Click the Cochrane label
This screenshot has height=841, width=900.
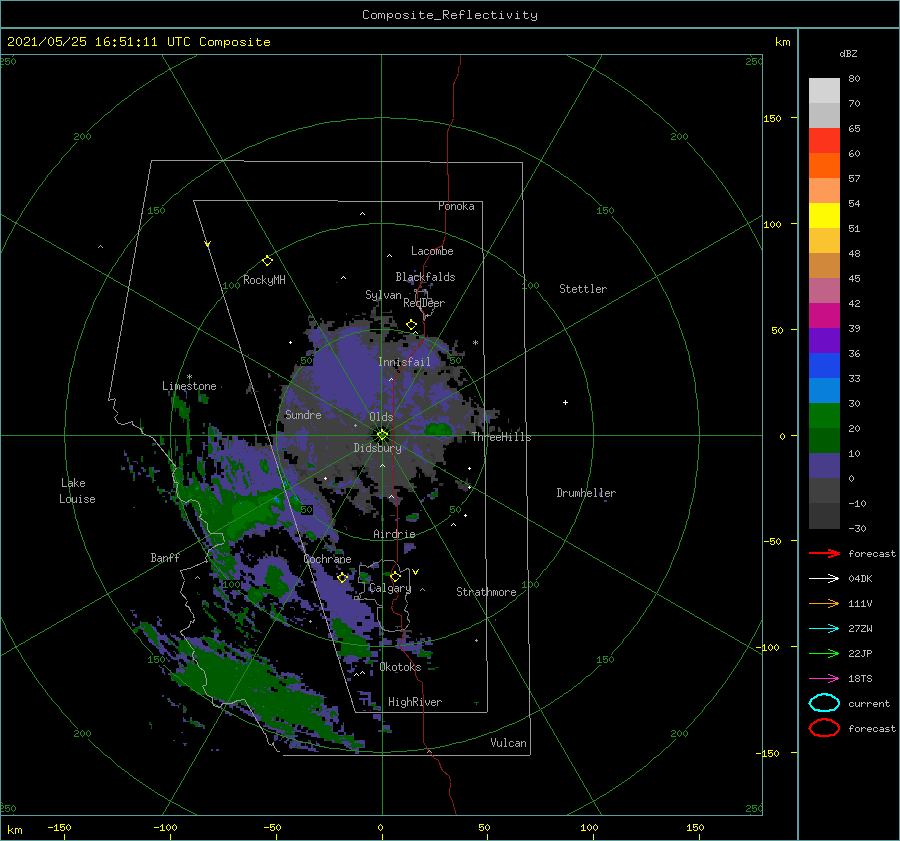[x=327, y=559]
